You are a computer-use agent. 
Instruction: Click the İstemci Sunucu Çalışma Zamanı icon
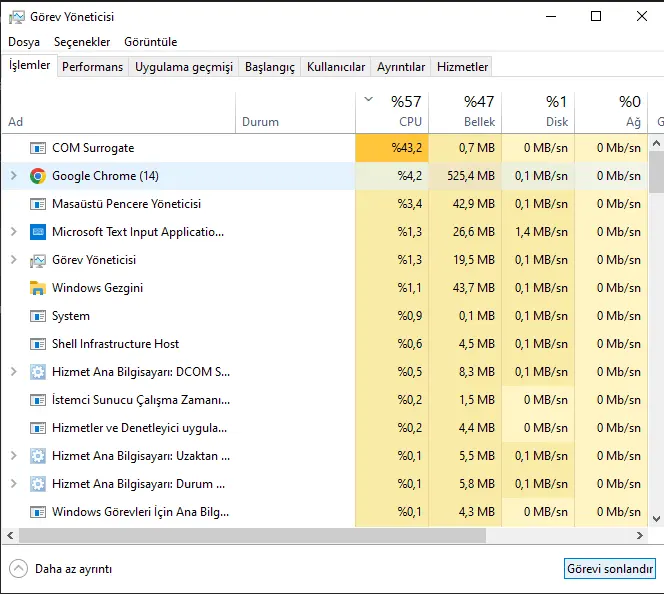point(38,400)
